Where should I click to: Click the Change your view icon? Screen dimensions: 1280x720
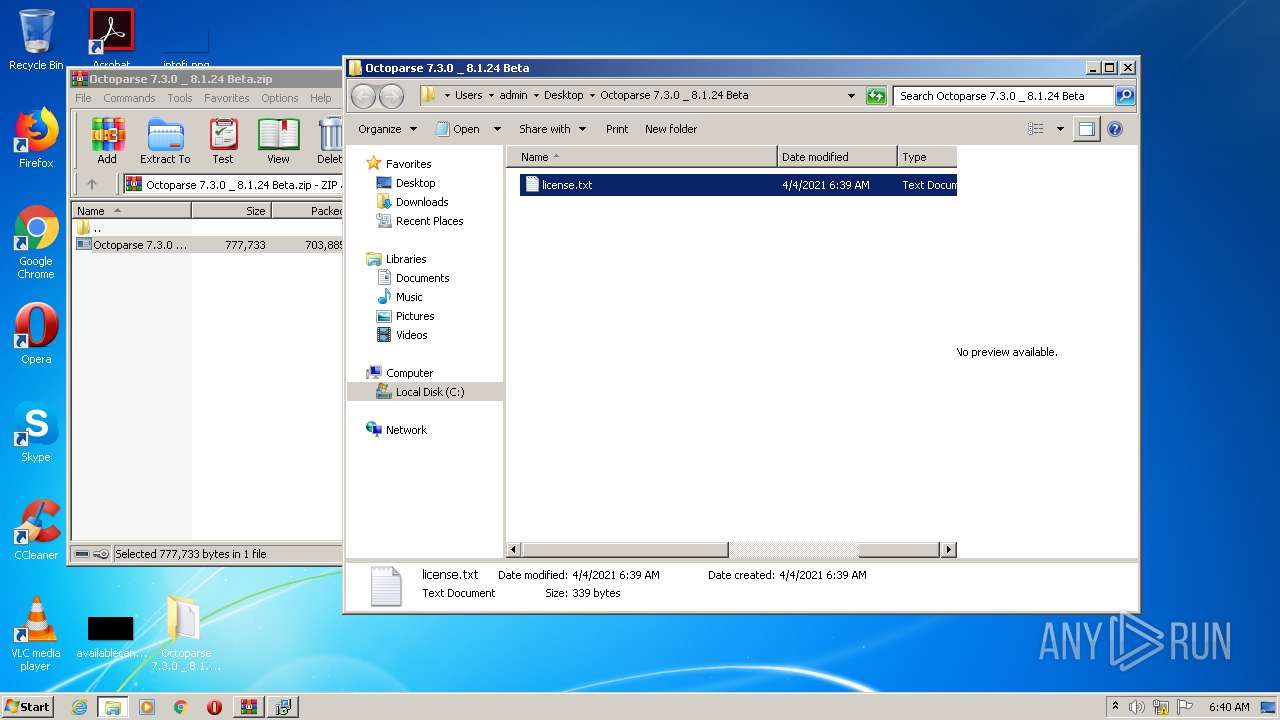(1036, 129)
